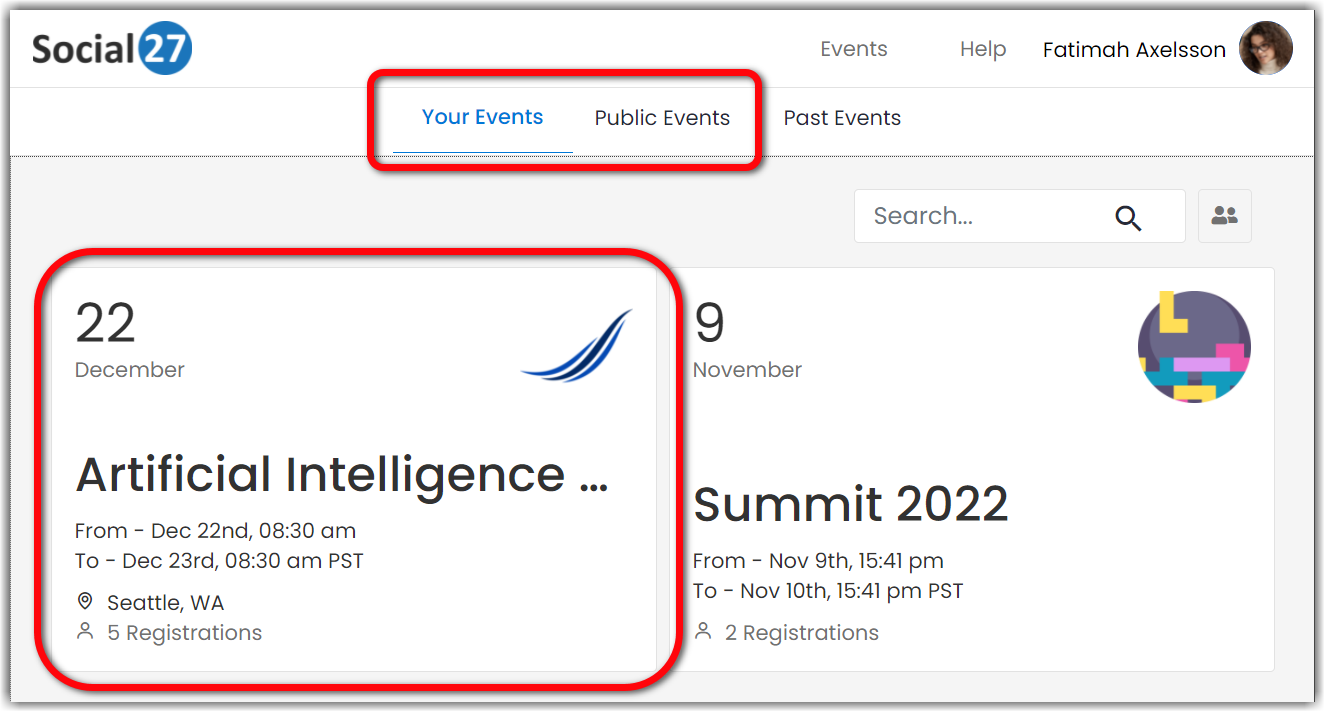1325x712 pixels.
Task: Switch to the Public Events tab
Action: pos(662,118)
